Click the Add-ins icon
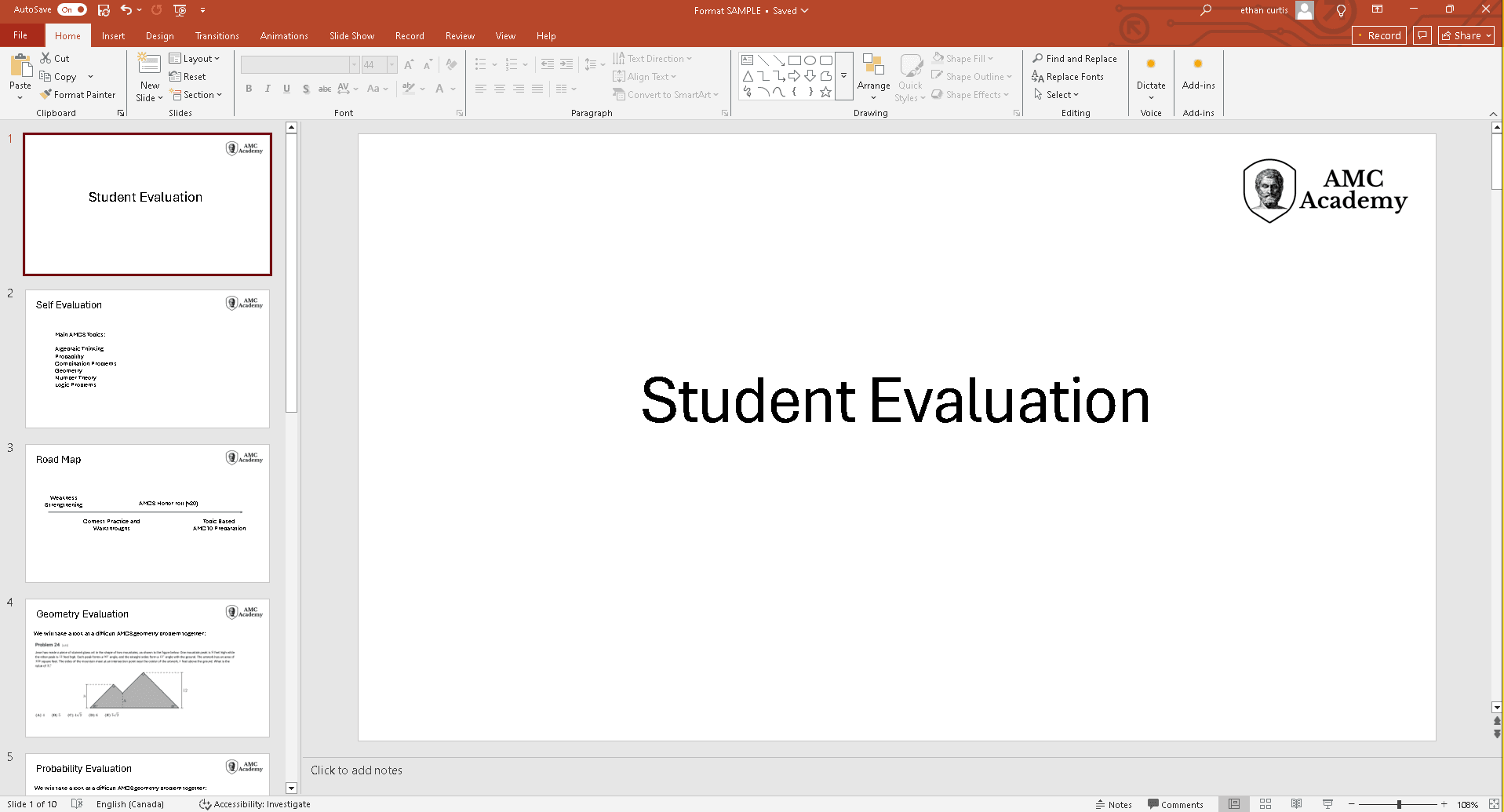 tap(1197, 64)
